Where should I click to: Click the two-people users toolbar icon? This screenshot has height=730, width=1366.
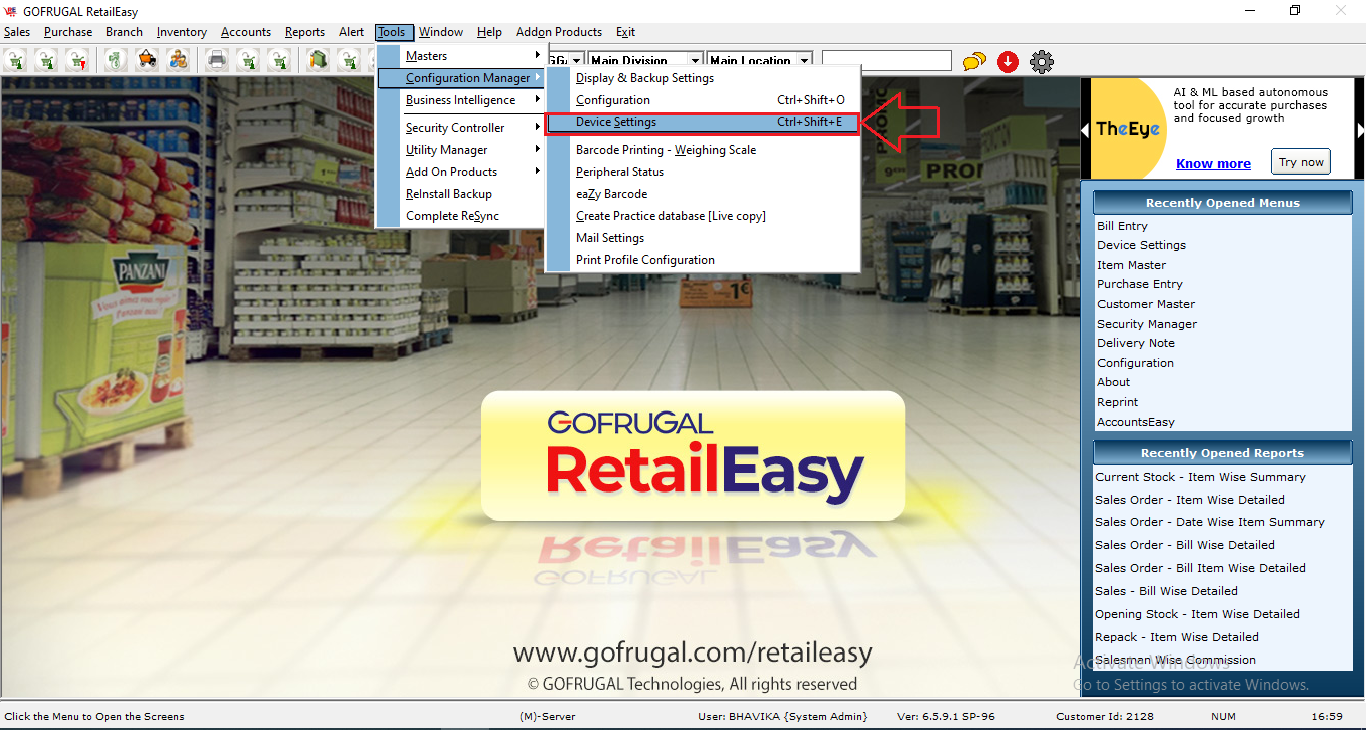[178, 61]
